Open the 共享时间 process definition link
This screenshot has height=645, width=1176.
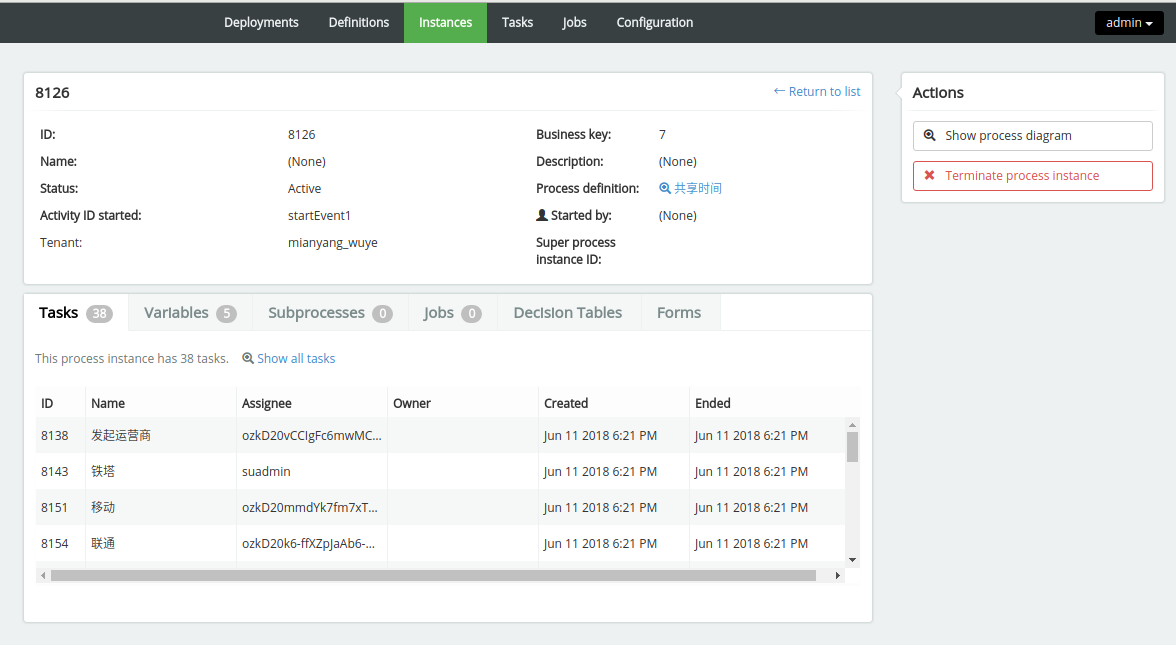tap(698, 188)
